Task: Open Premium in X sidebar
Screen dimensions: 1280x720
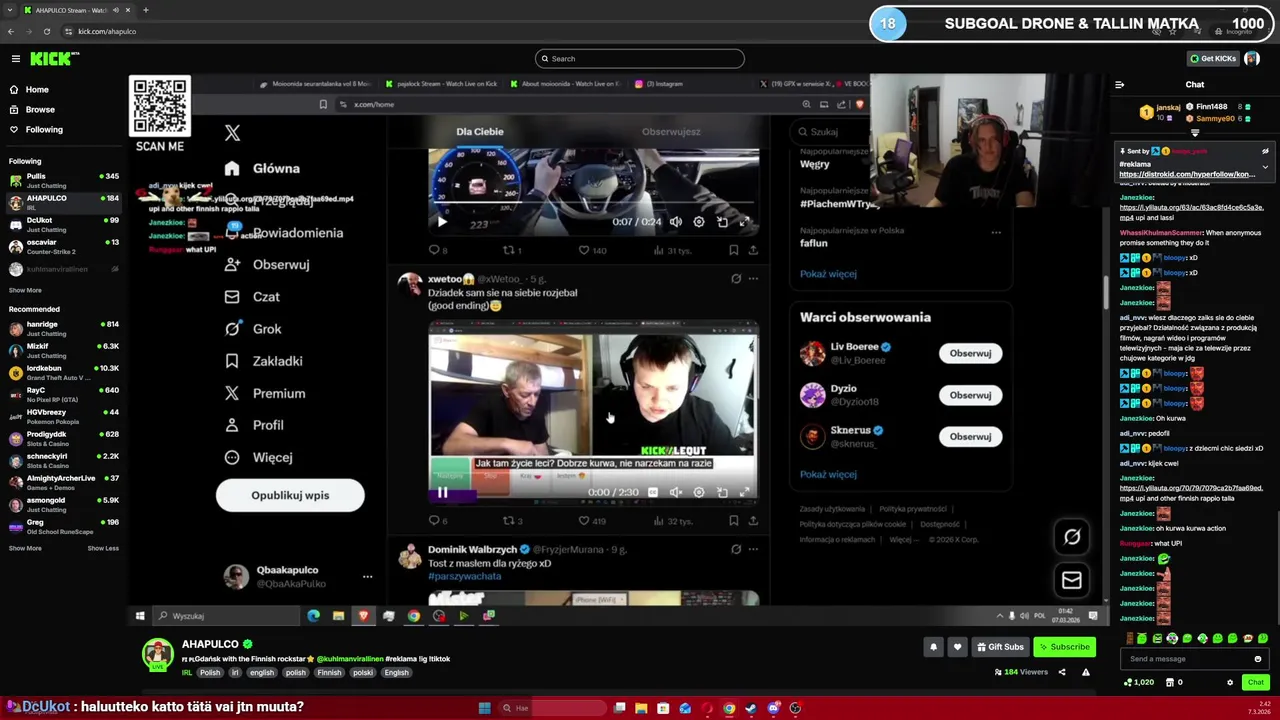Action: (264, 393)
